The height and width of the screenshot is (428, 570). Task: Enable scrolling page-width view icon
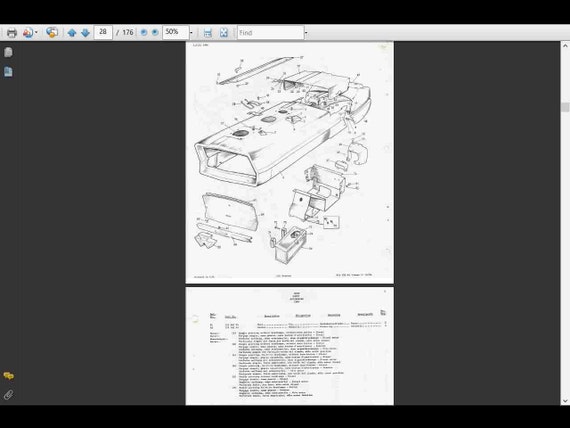(x=208, y=33)
